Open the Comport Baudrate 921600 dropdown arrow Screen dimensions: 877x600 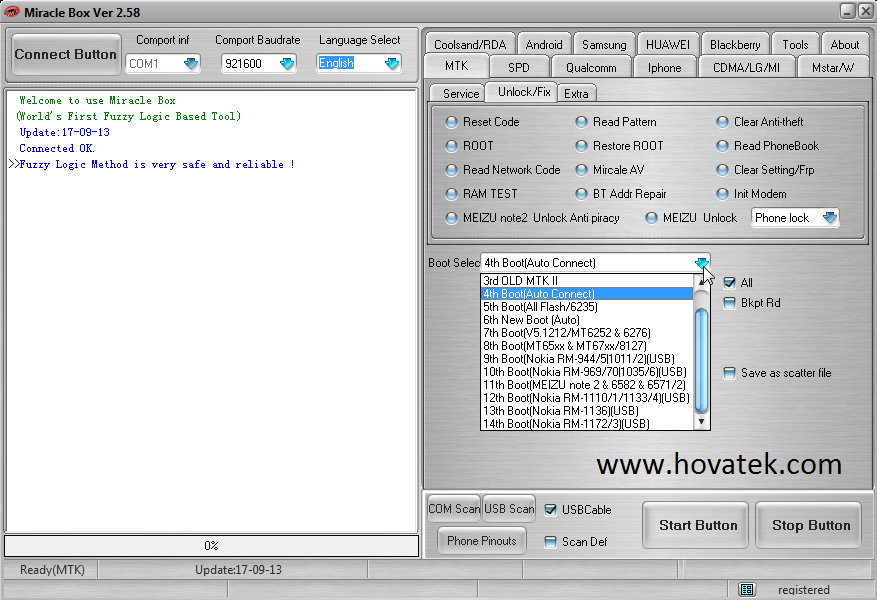[287, 64]
